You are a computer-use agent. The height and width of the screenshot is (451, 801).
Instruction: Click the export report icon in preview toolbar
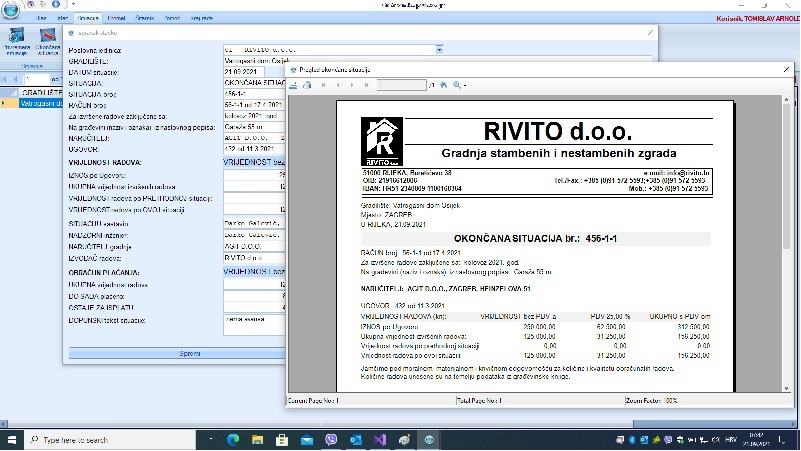293,85
